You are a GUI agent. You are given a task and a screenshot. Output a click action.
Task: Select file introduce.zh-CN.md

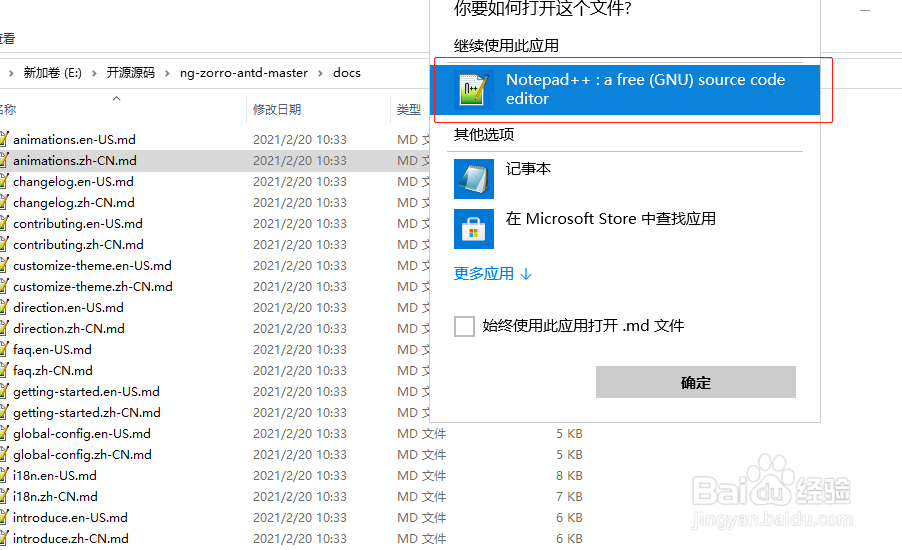pyautogui.click(x=71, y=538)
